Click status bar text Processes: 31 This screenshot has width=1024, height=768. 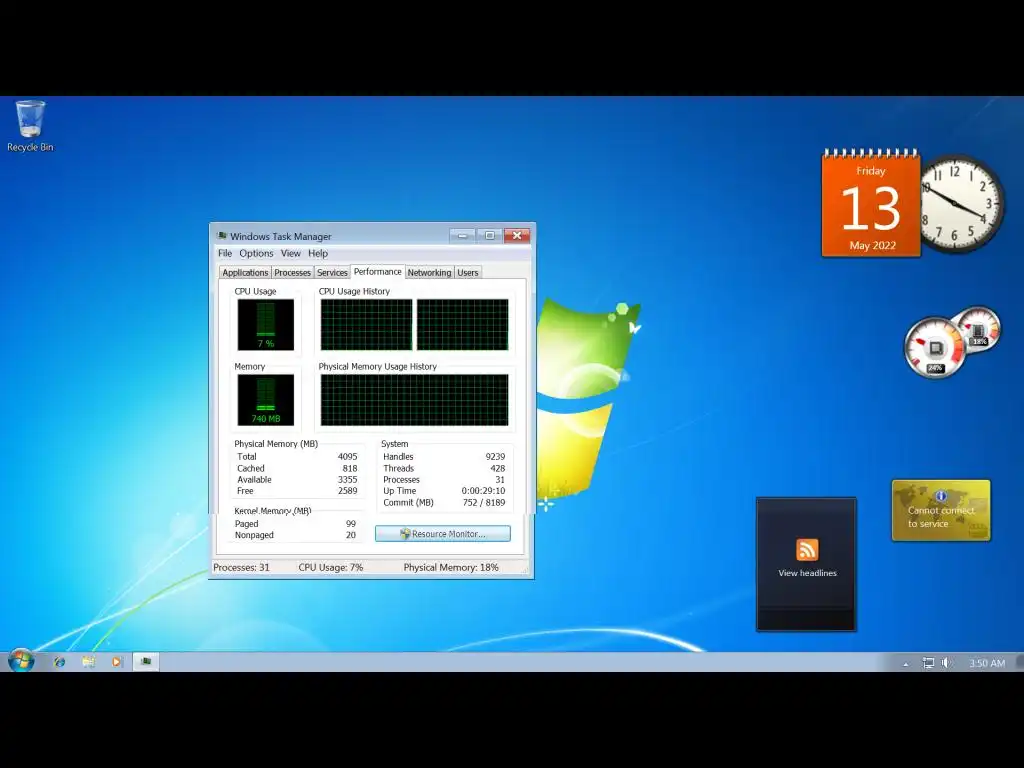(x=241, y=568)
